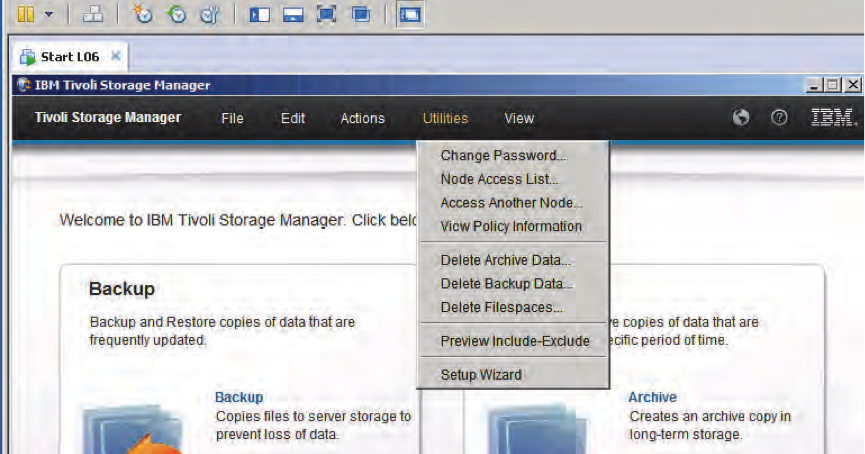Close the Start L06 tab
The height and width of the screenshot is (454, 865).
pos(115,56)
